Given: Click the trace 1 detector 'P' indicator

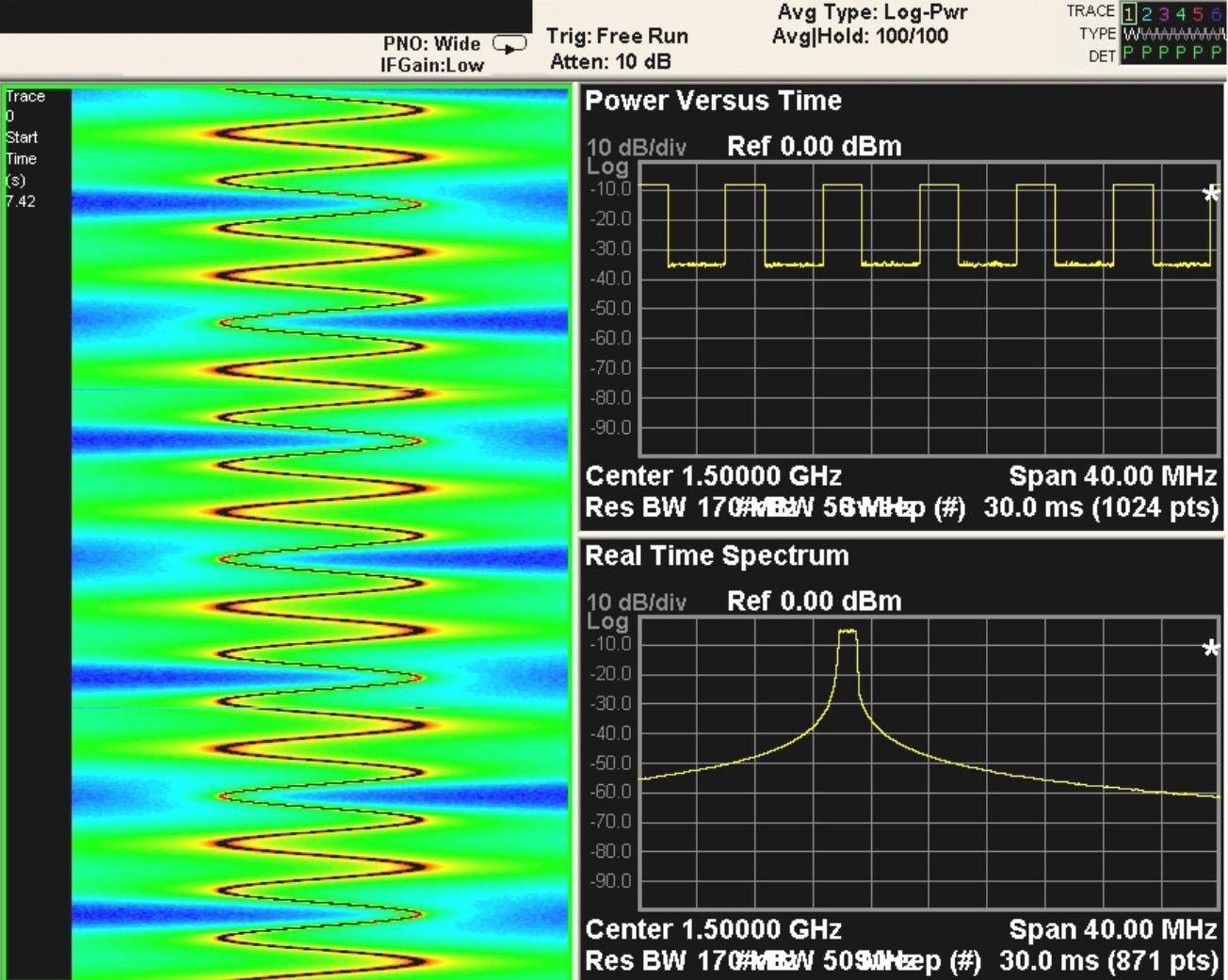Looking at the screenshot, I should [x=1129, y=54].
